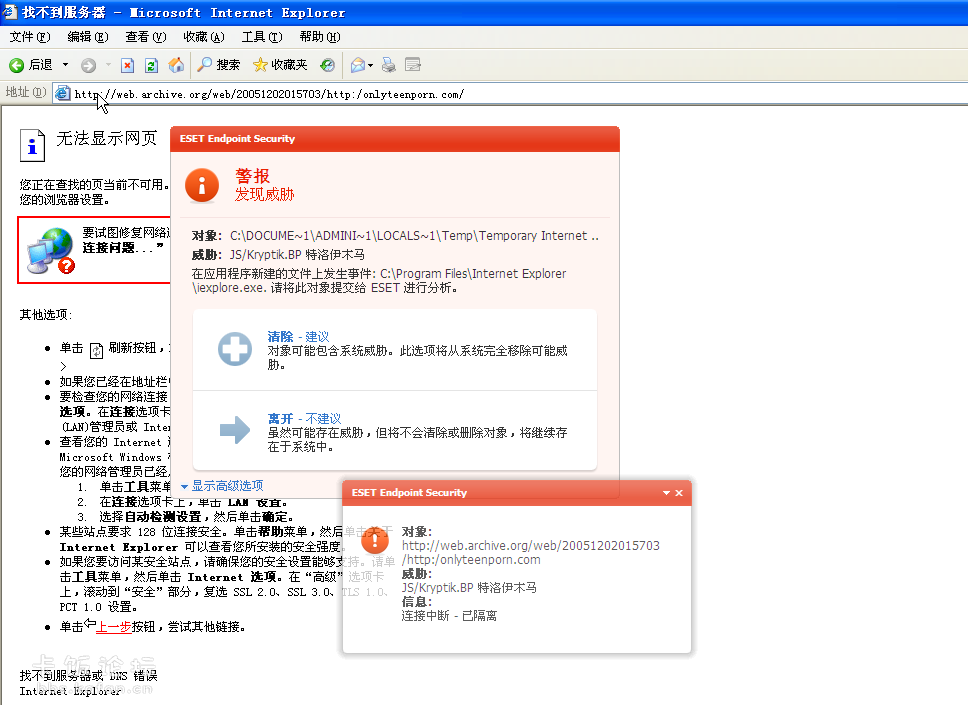Click the Refresh page icon

(x=151, y=65)
